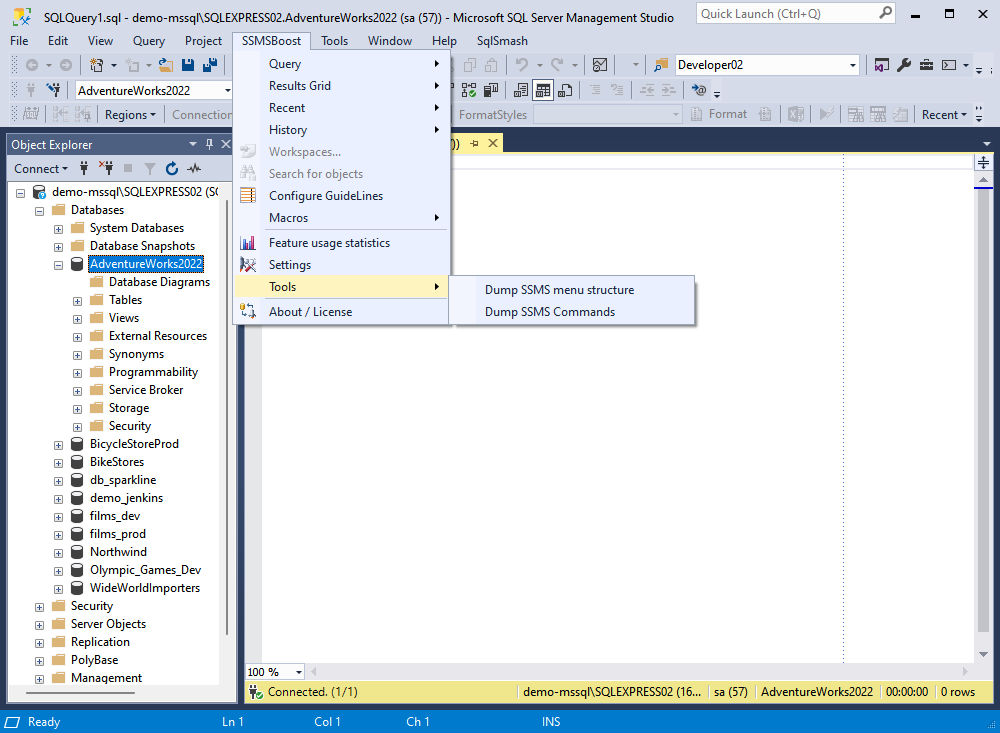Select the Olympic_Games_Dev database

(145, 570)
